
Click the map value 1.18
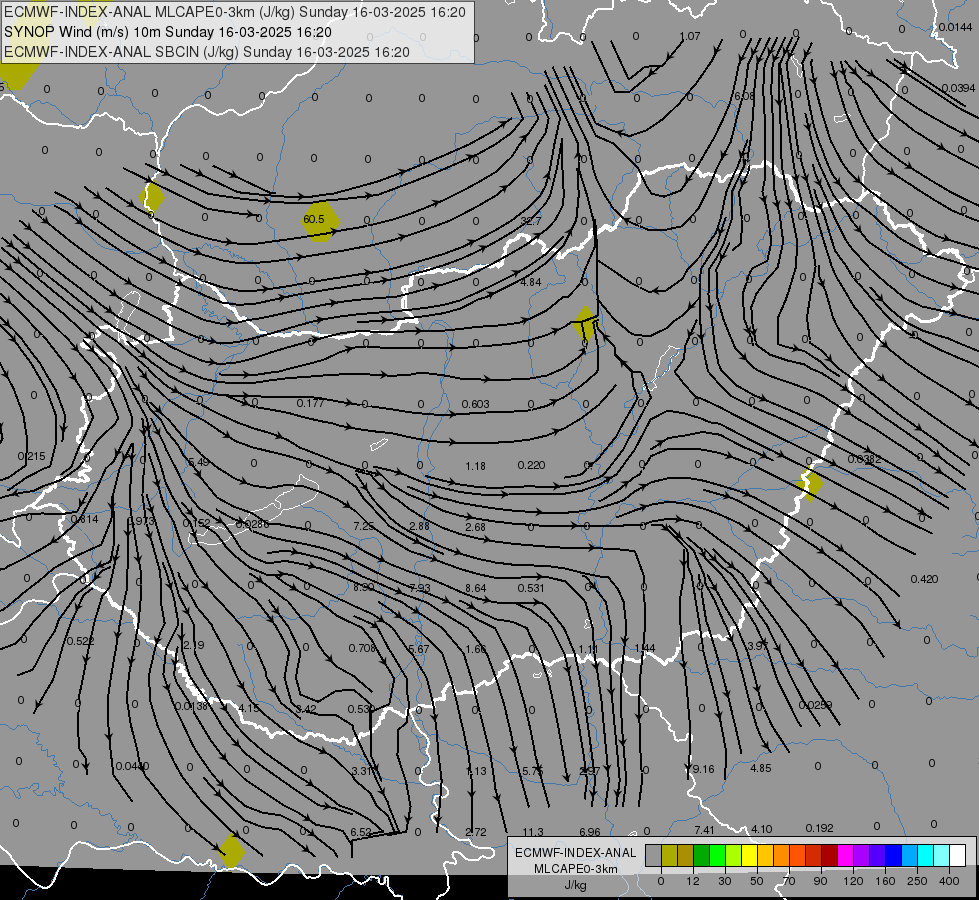[x=475, y=466]
